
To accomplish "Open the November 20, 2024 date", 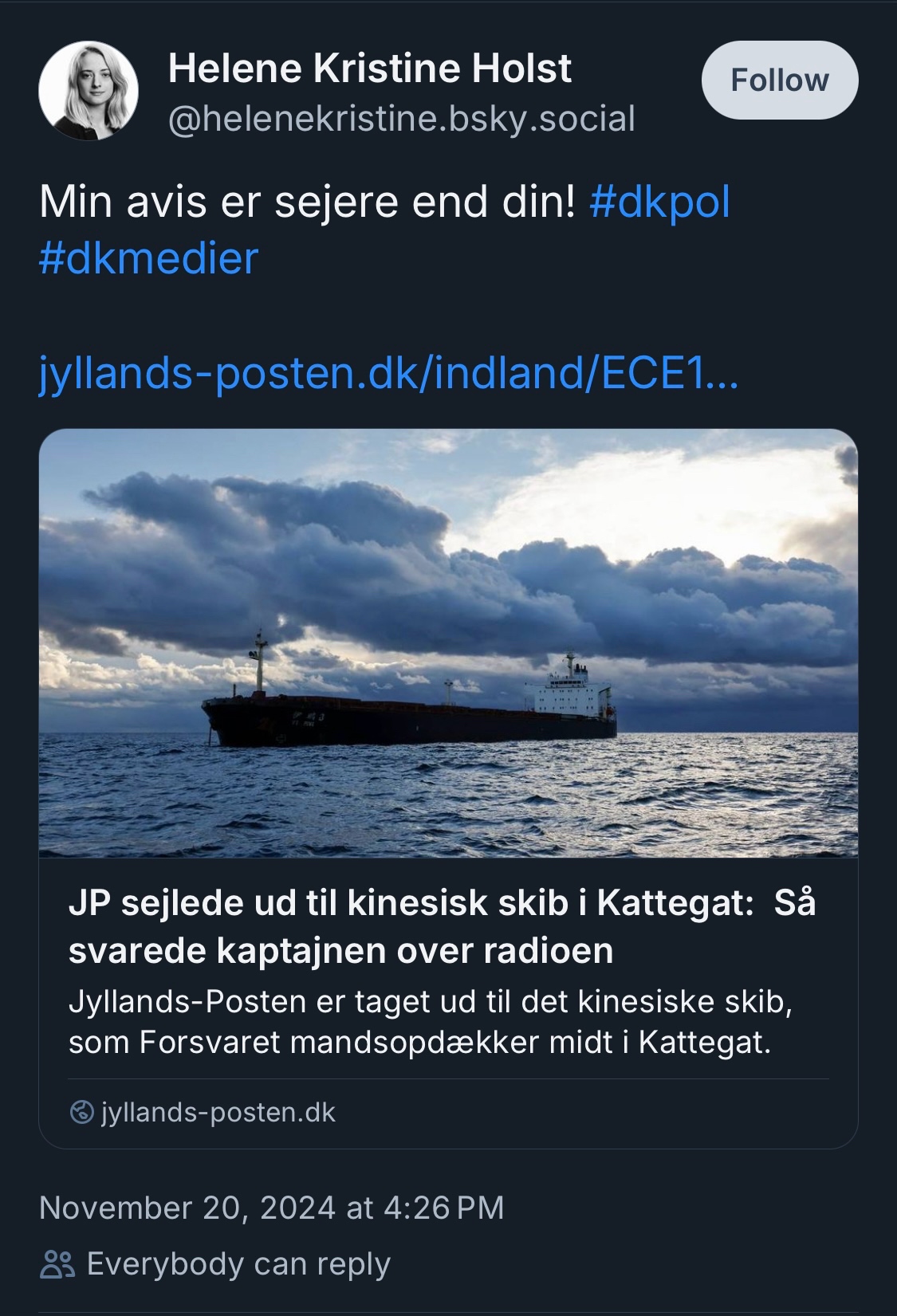I will (187, 1208).
